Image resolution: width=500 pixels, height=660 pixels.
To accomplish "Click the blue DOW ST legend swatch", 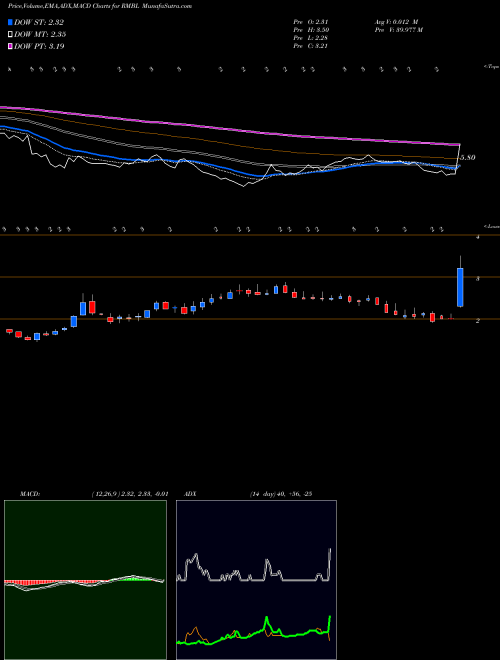I will click(11, 22).
